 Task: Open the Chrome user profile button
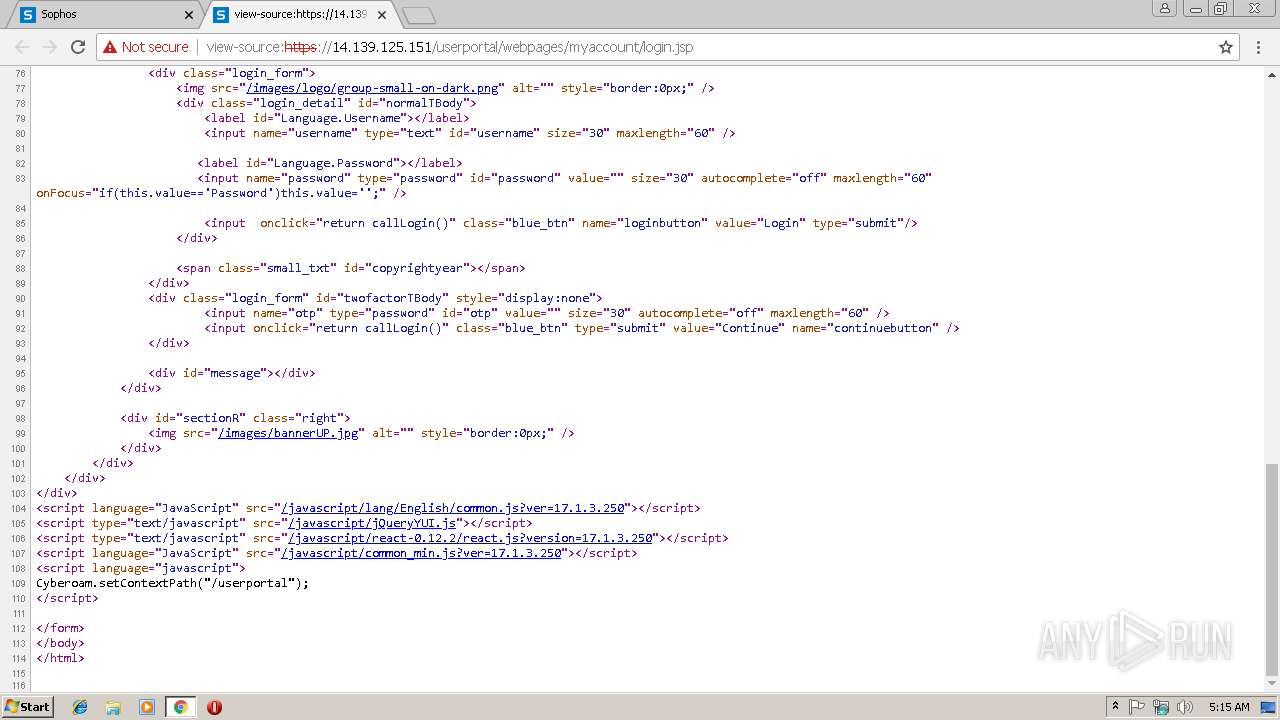[x=1164, y=9]
